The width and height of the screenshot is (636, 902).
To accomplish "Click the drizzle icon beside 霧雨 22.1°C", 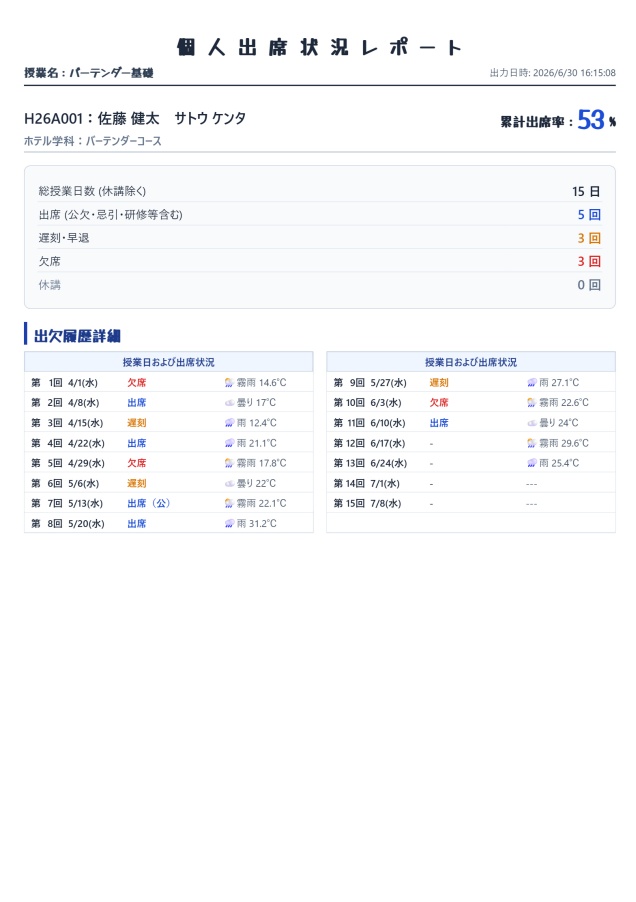I will tap(229, 503).
